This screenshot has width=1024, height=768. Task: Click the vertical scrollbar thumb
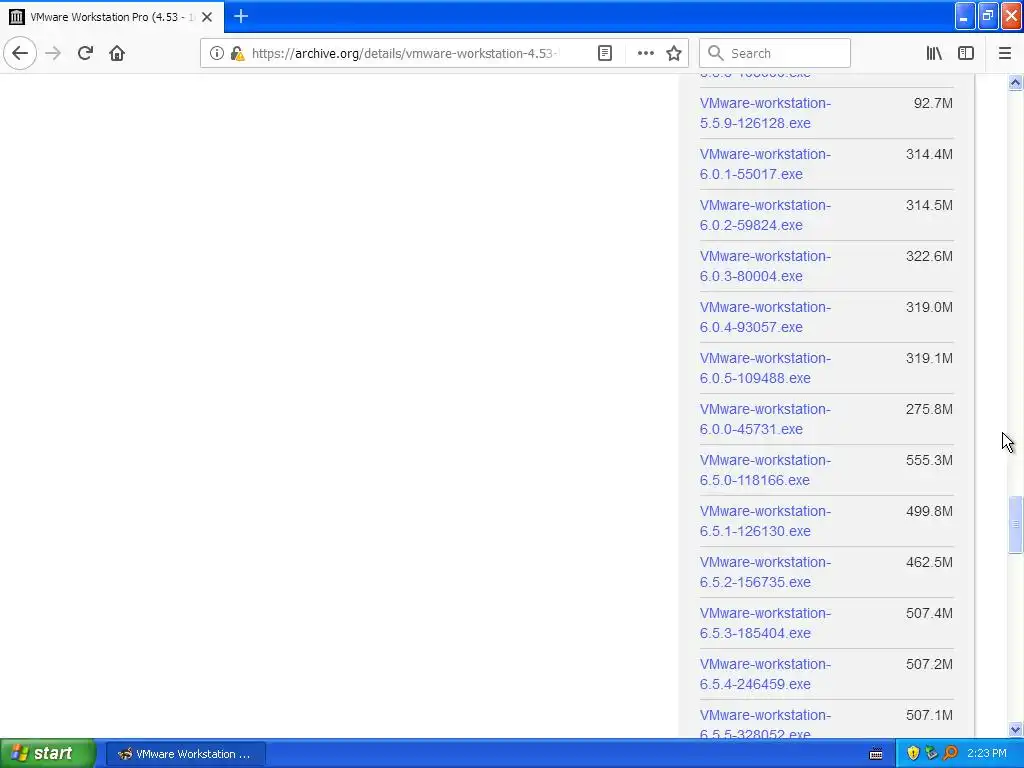(1015, 524)
